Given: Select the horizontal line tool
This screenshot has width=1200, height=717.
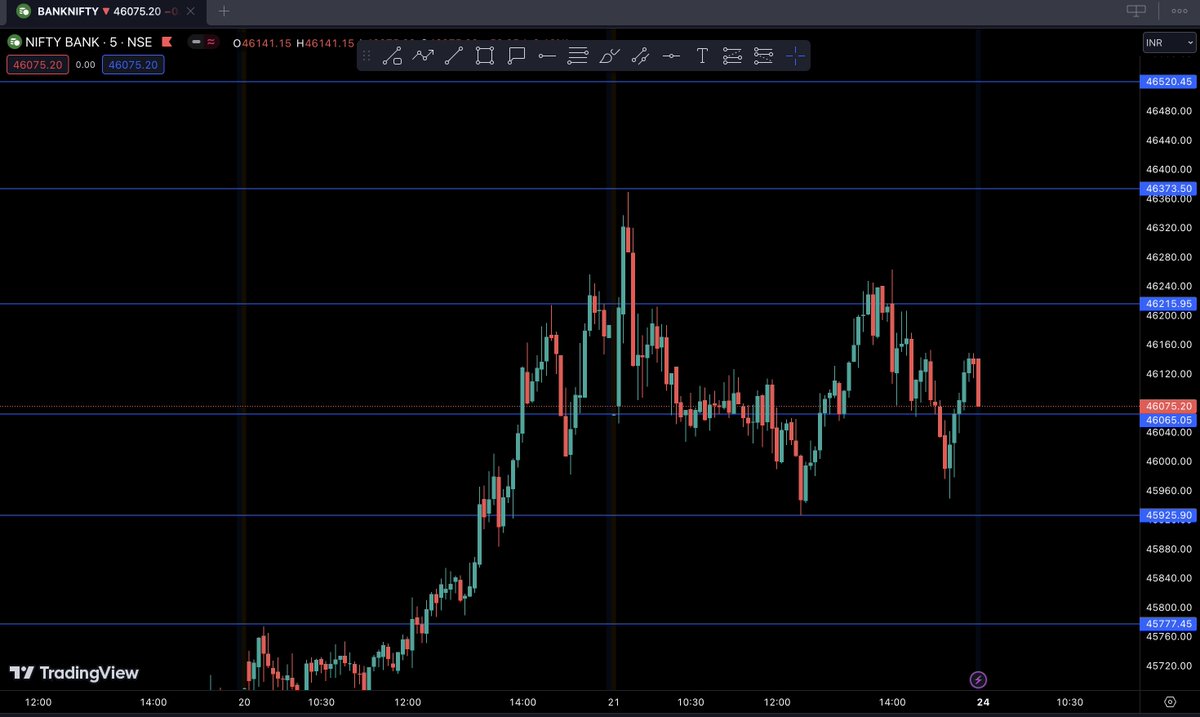Looking at the screenshot, I should point(671,56).
